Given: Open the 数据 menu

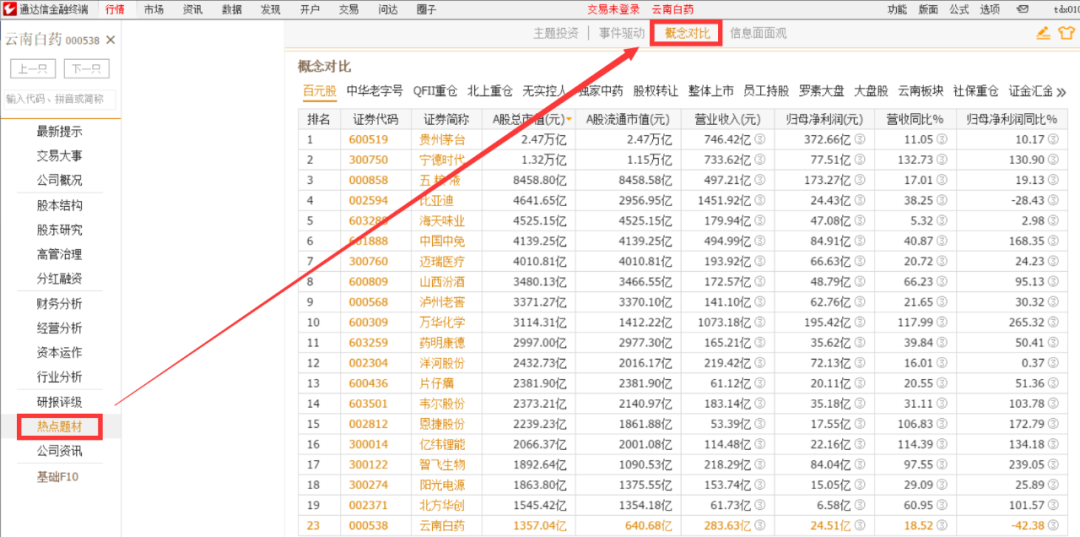Looking at the screenshot, I should tap(231, 10).
